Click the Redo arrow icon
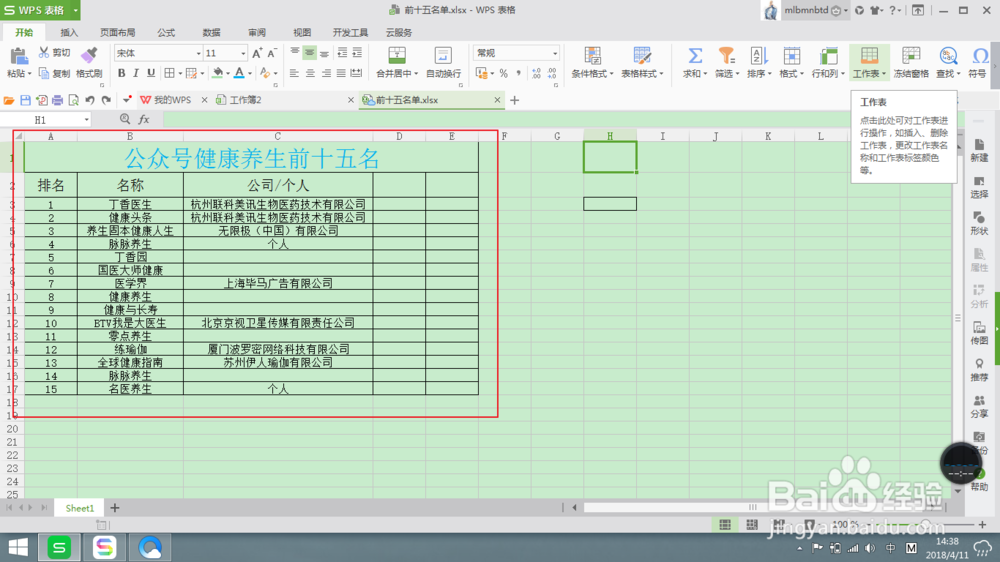The width and height of the screenshot is (1000, 562). (107, 100)
